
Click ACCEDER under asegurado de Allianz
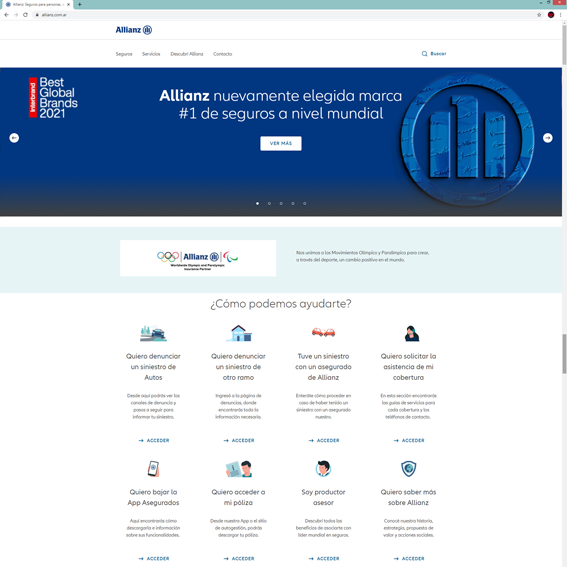(x=324, y=440)
